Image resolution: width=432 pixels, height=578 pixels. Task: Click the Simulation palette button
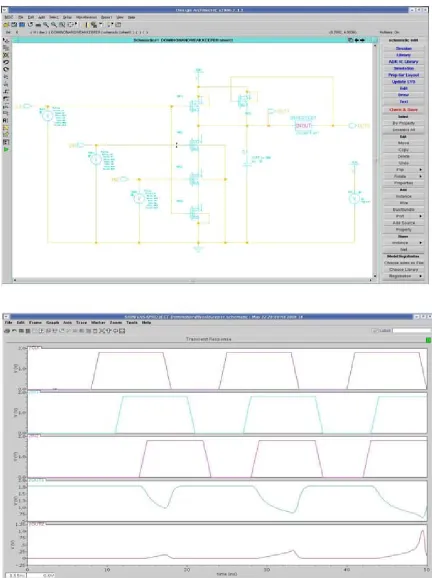click(403, 68)
